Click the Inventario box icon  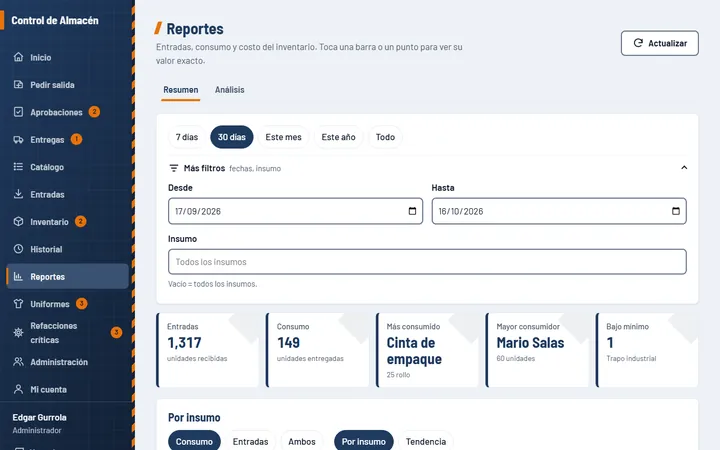[x=18, y=221]
